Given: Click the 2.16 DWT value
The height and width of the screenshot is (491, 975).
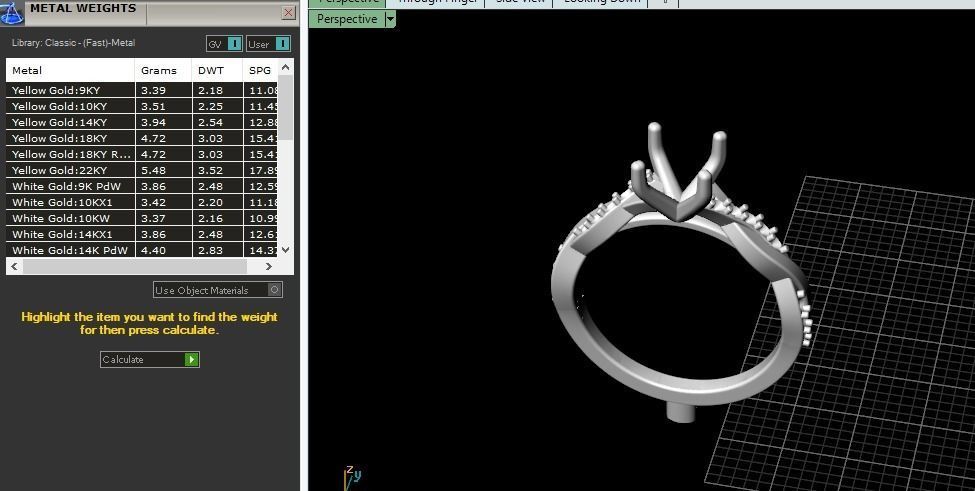Looking at the screenshot, I should (x=211, y=218).
